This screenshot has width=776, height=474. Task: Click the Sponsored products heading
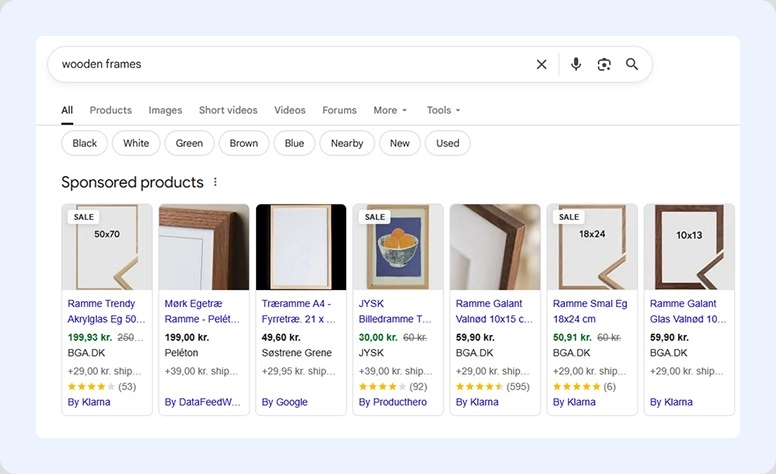[132, 182]
